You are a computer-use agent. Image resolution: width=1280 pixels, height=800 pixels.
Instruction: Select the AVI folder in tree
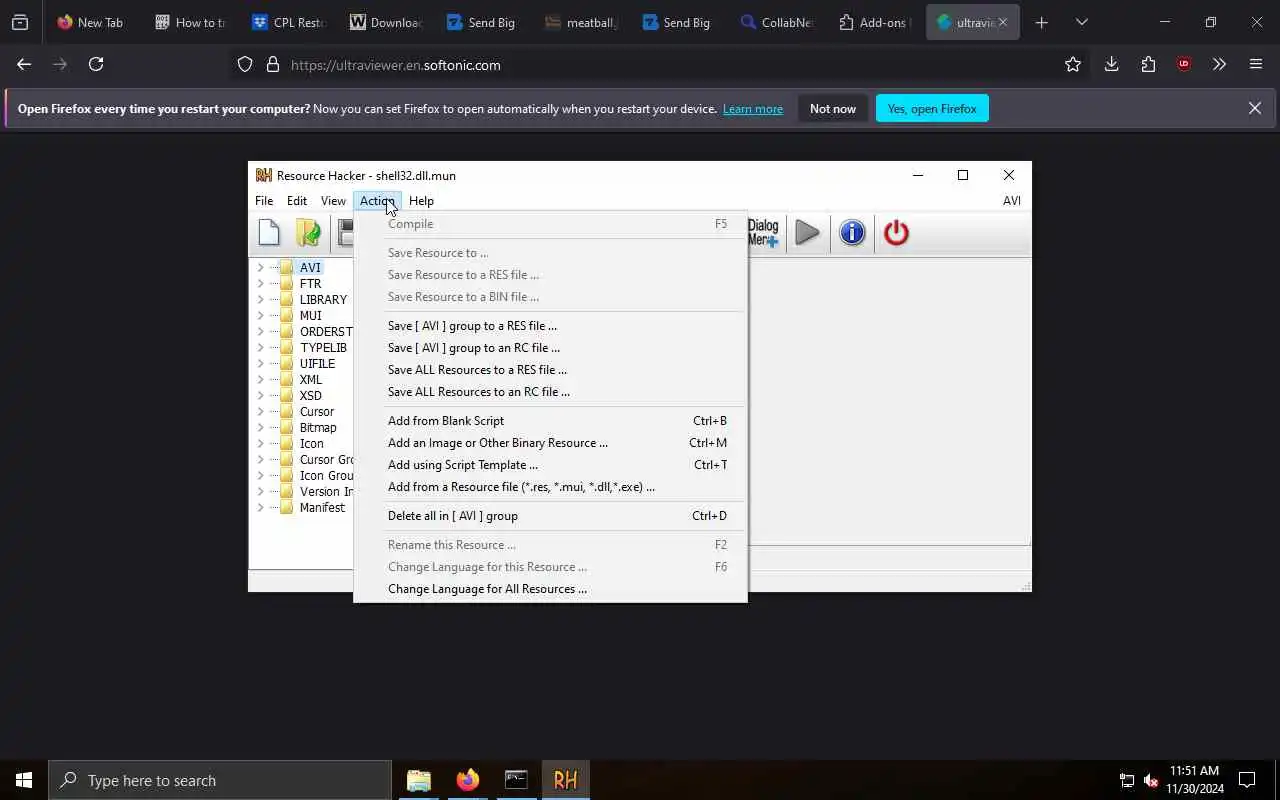310,268
